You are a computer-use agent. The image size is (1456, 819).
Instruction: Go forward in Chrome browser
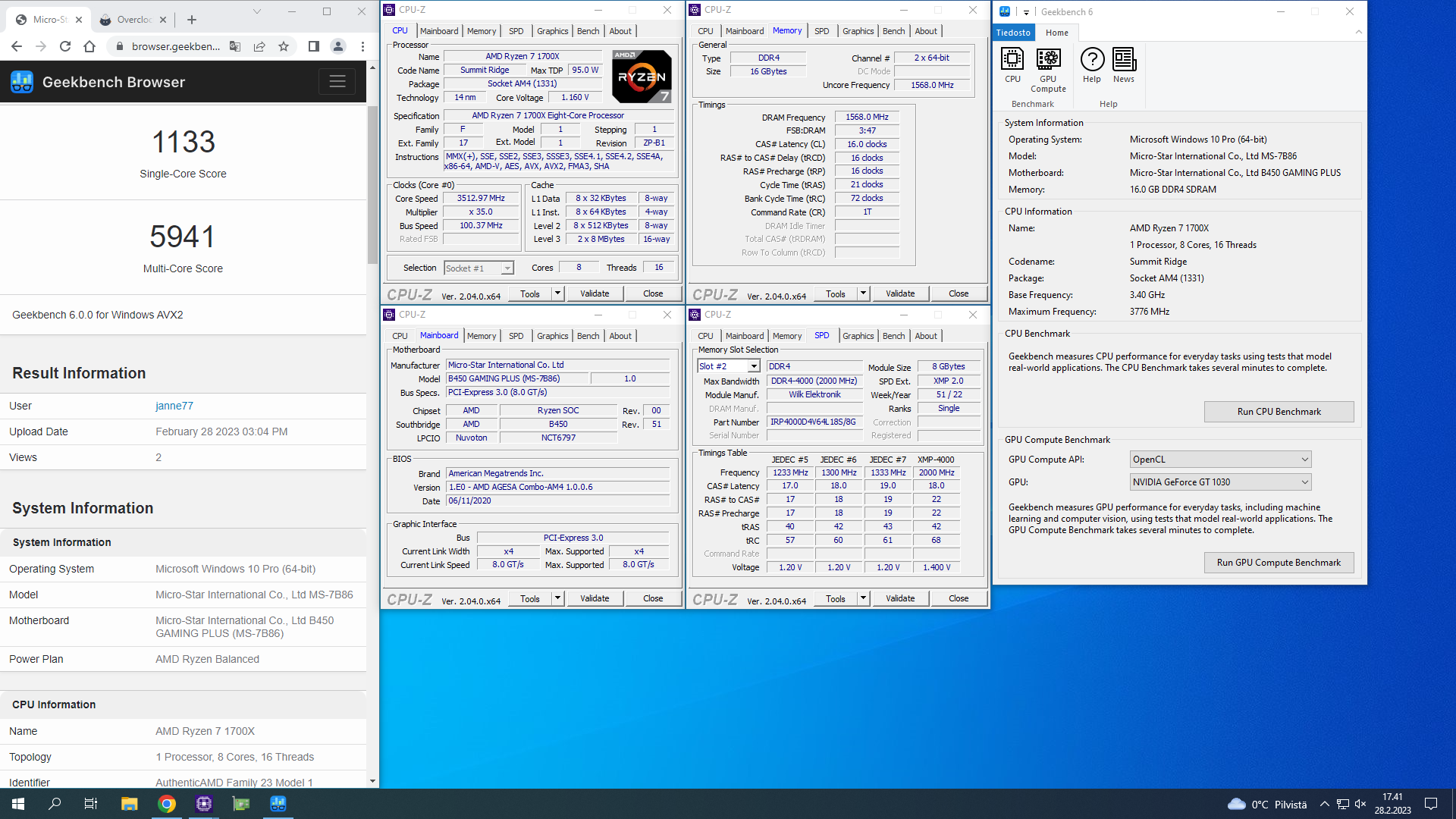tap(41, 46)
